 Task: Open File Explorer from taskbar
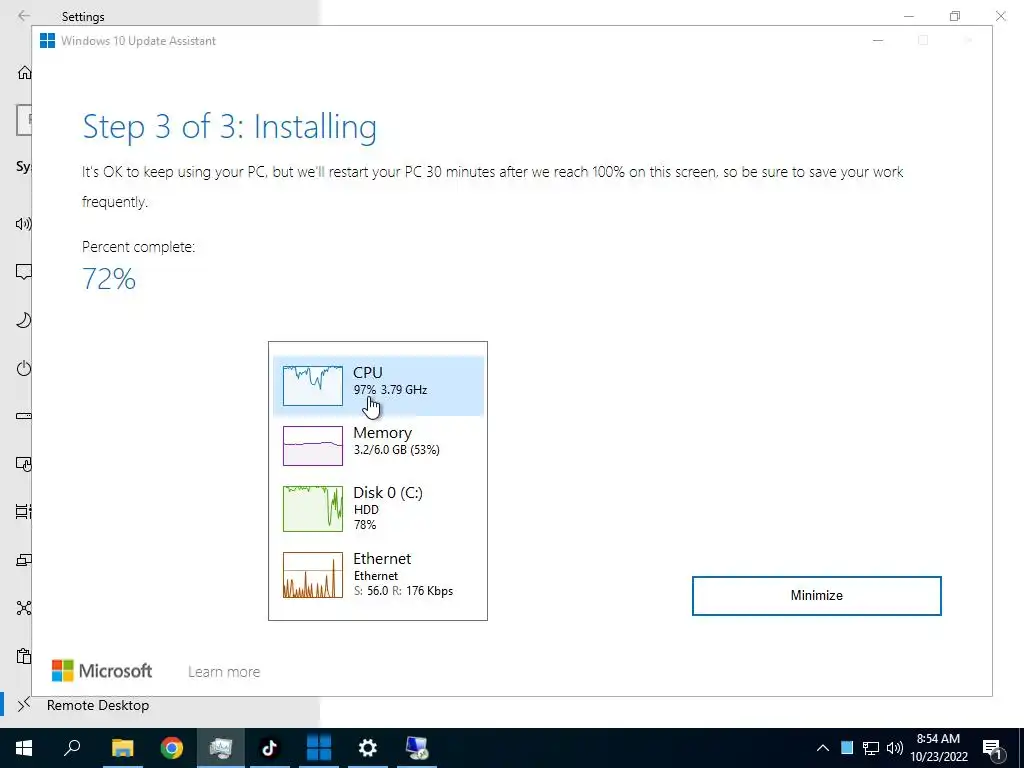click(x=122, y=748)
